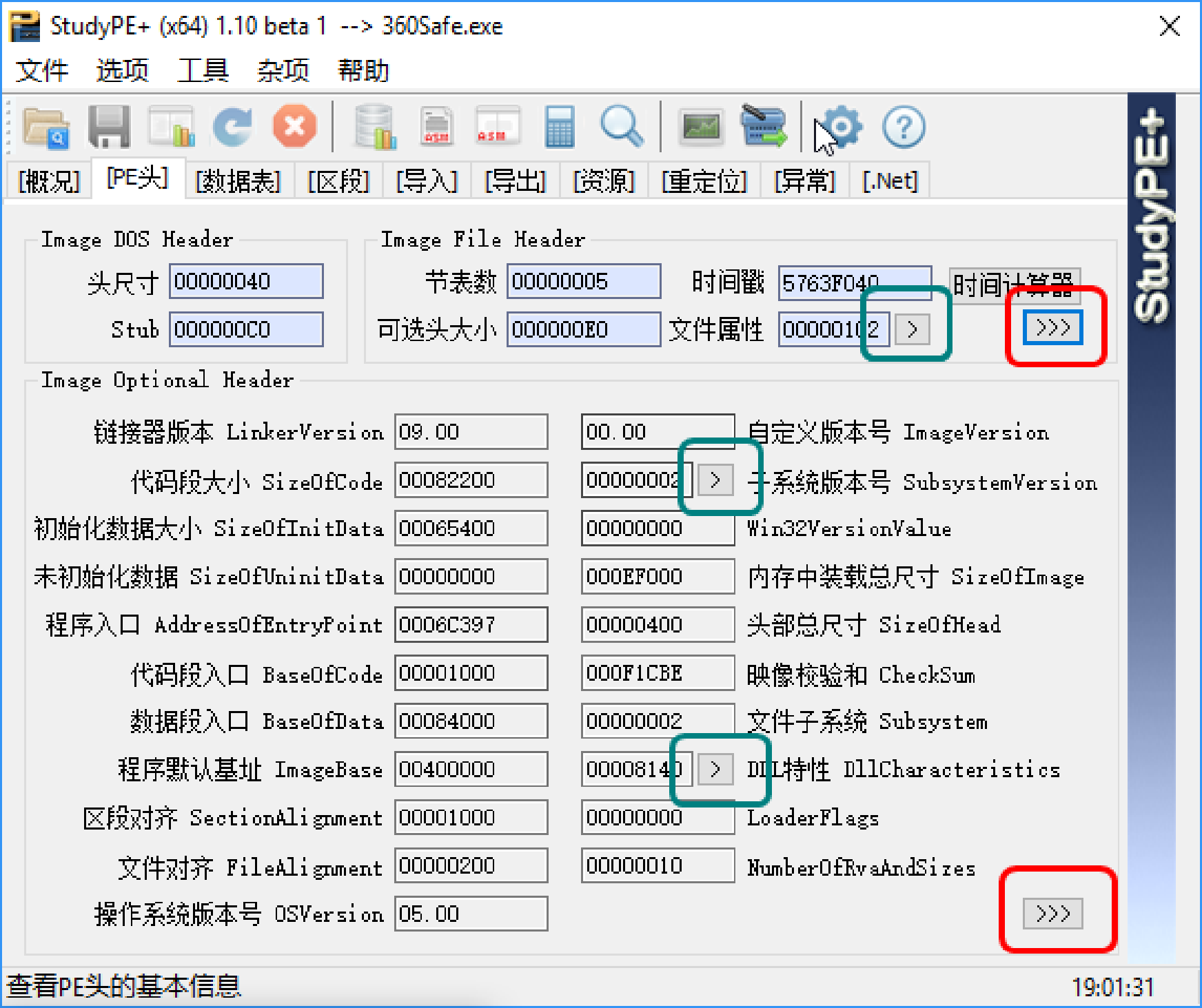Open the [区段] tab
1202x1008 pixels.
(338, 181)
